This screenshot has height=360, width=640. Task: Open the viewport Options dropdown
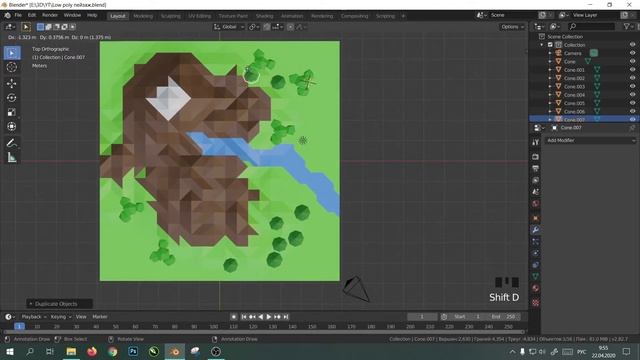pos(512,27)
